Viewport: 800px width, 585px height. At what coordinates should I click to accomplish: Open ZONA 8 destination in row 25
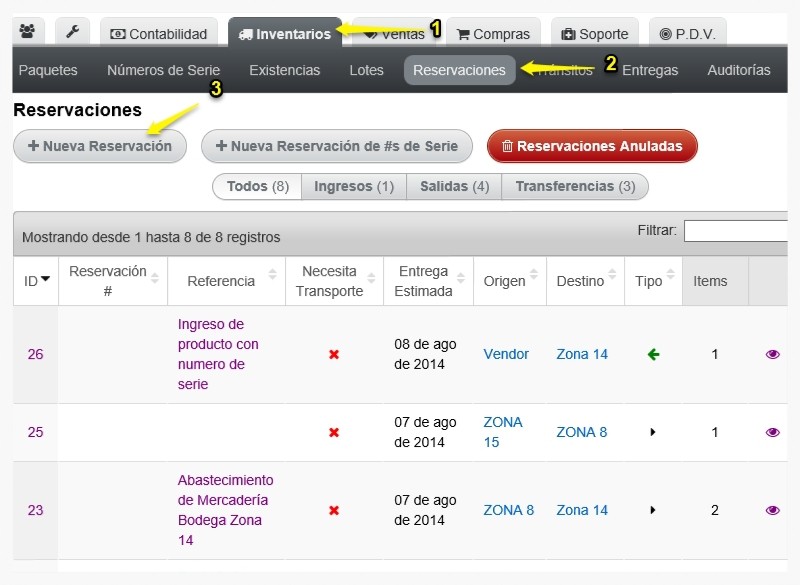(582, 432)
